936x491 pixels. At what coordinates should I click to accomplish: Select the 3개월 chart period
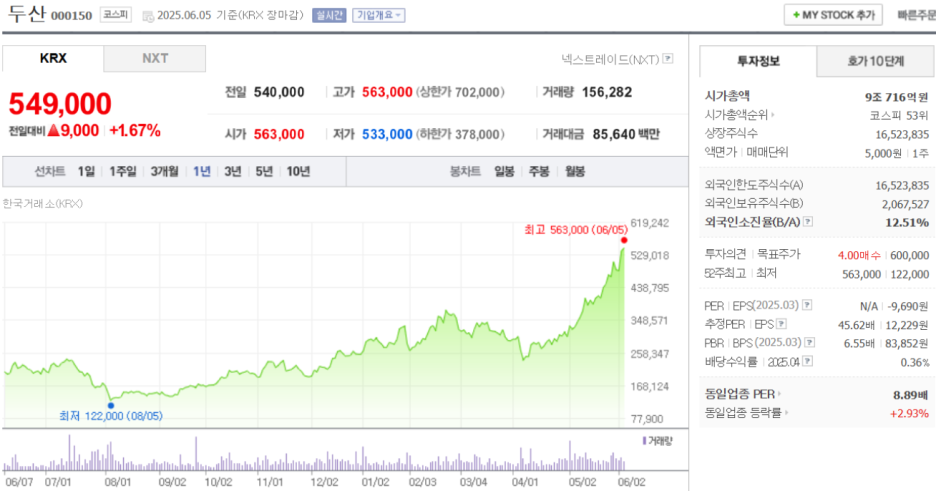pos(164,172)
